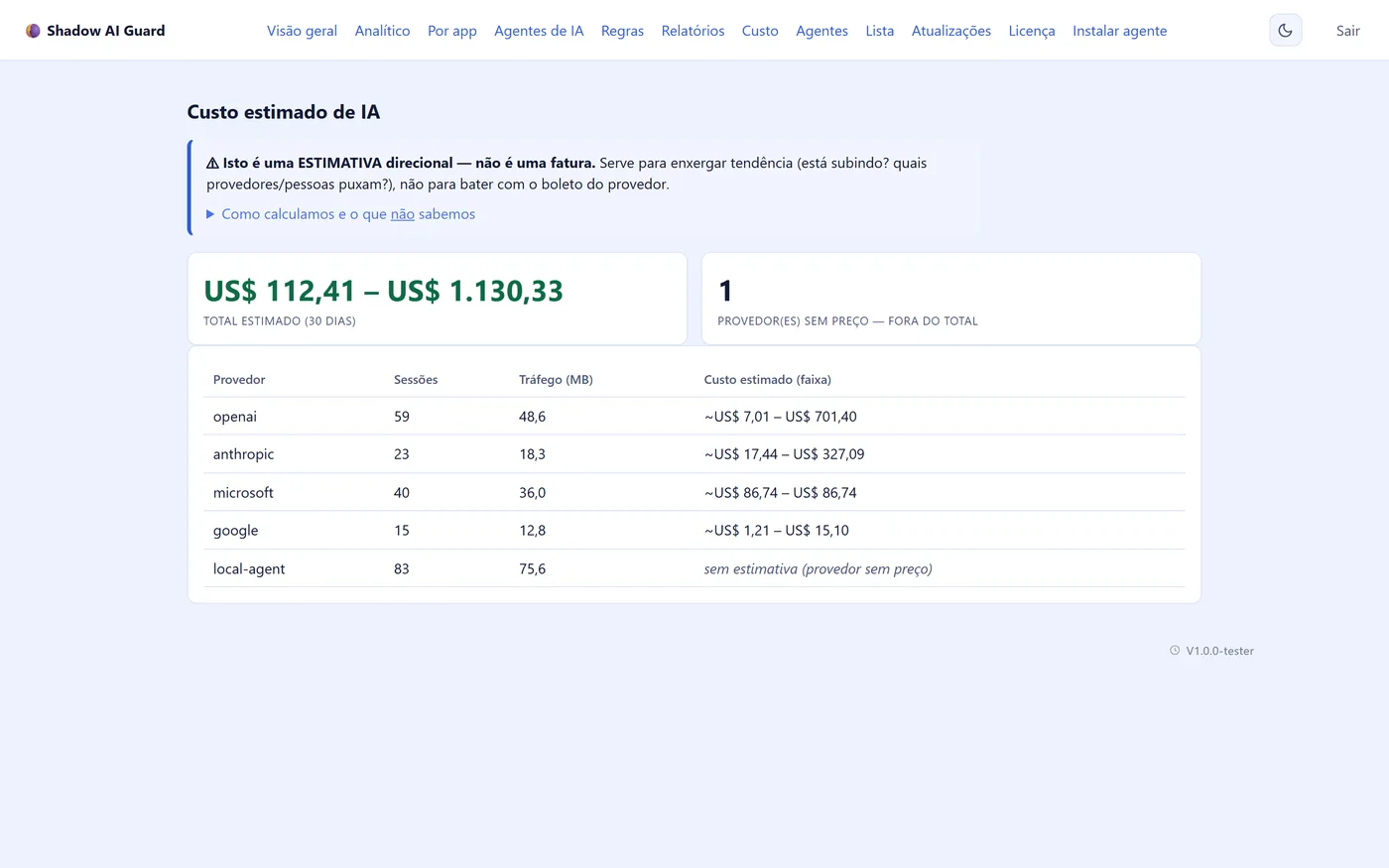Click the Provedor column header

(x=239, y=380)
